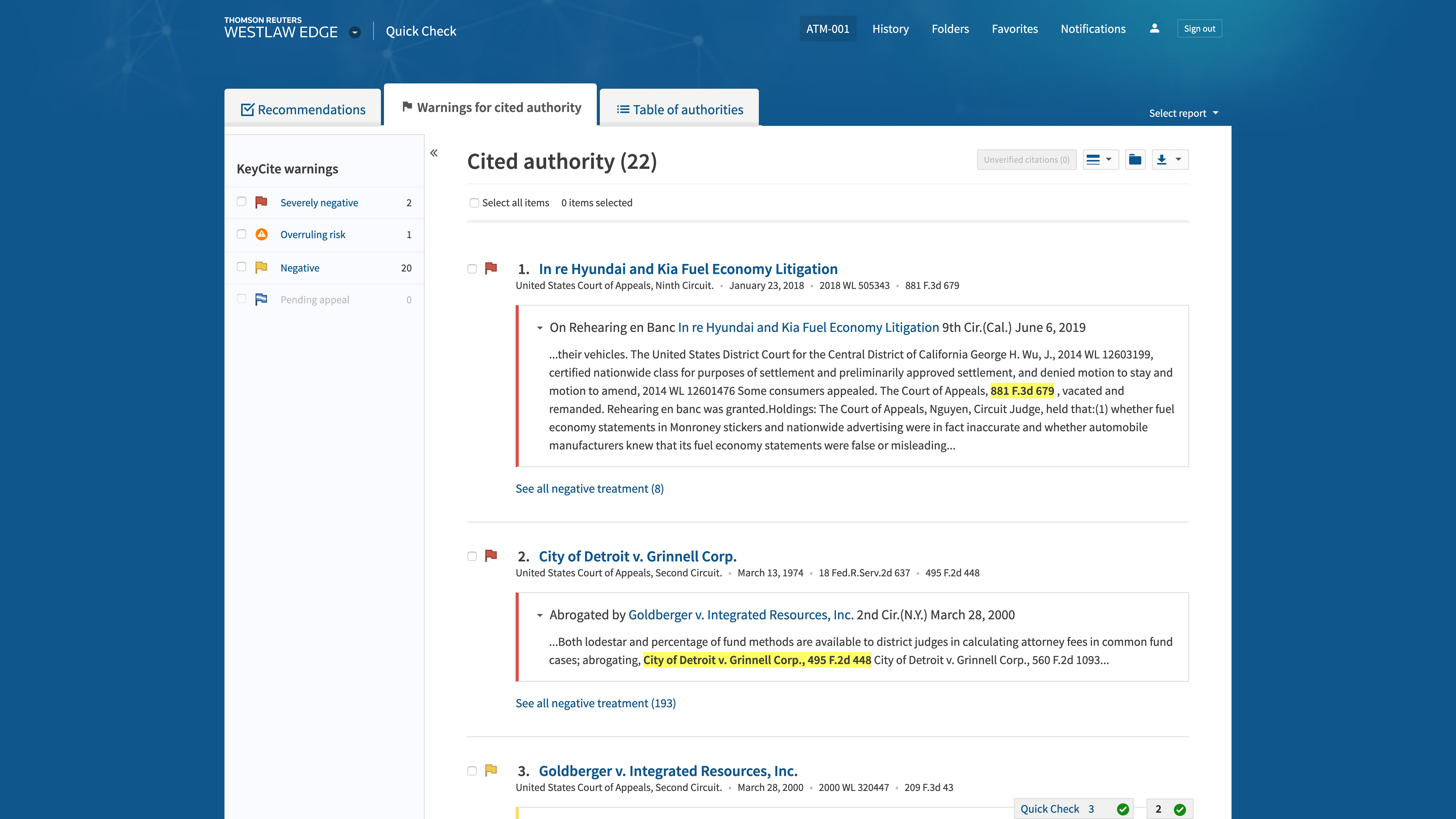Collapse the On Rehearing en Banc treatment

point(540,328)
